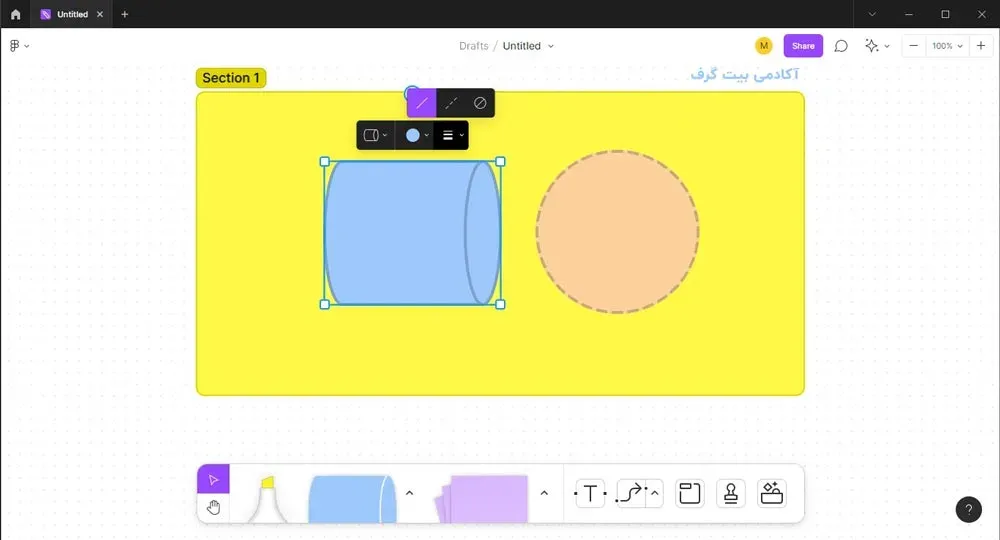Open a new tab with the plus button
1000x540 pixels.
[x=125, y=14]
